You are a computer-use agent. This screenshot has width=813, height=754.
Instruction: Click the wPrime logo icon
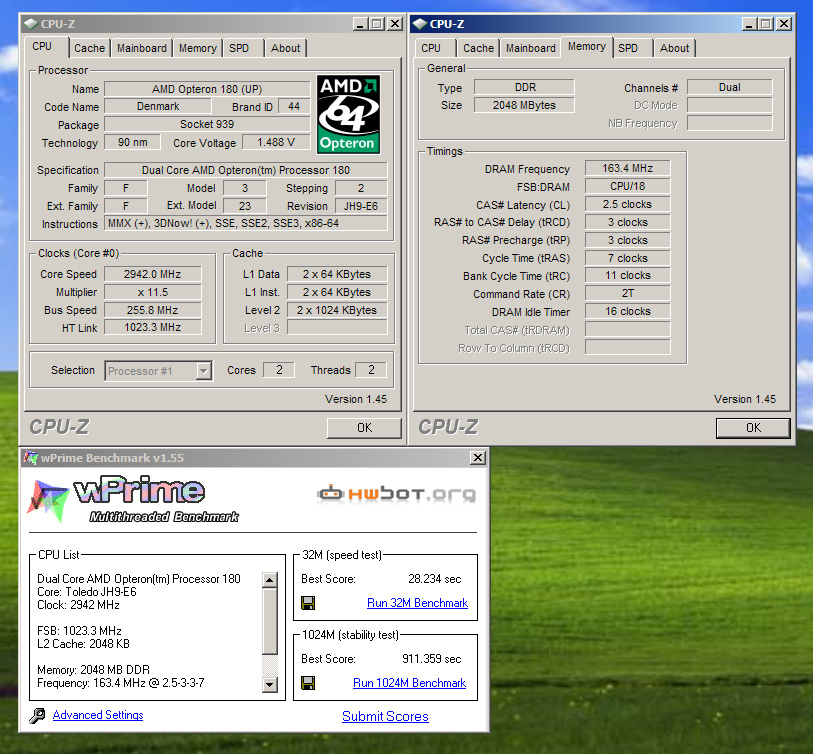pos(48,500)
